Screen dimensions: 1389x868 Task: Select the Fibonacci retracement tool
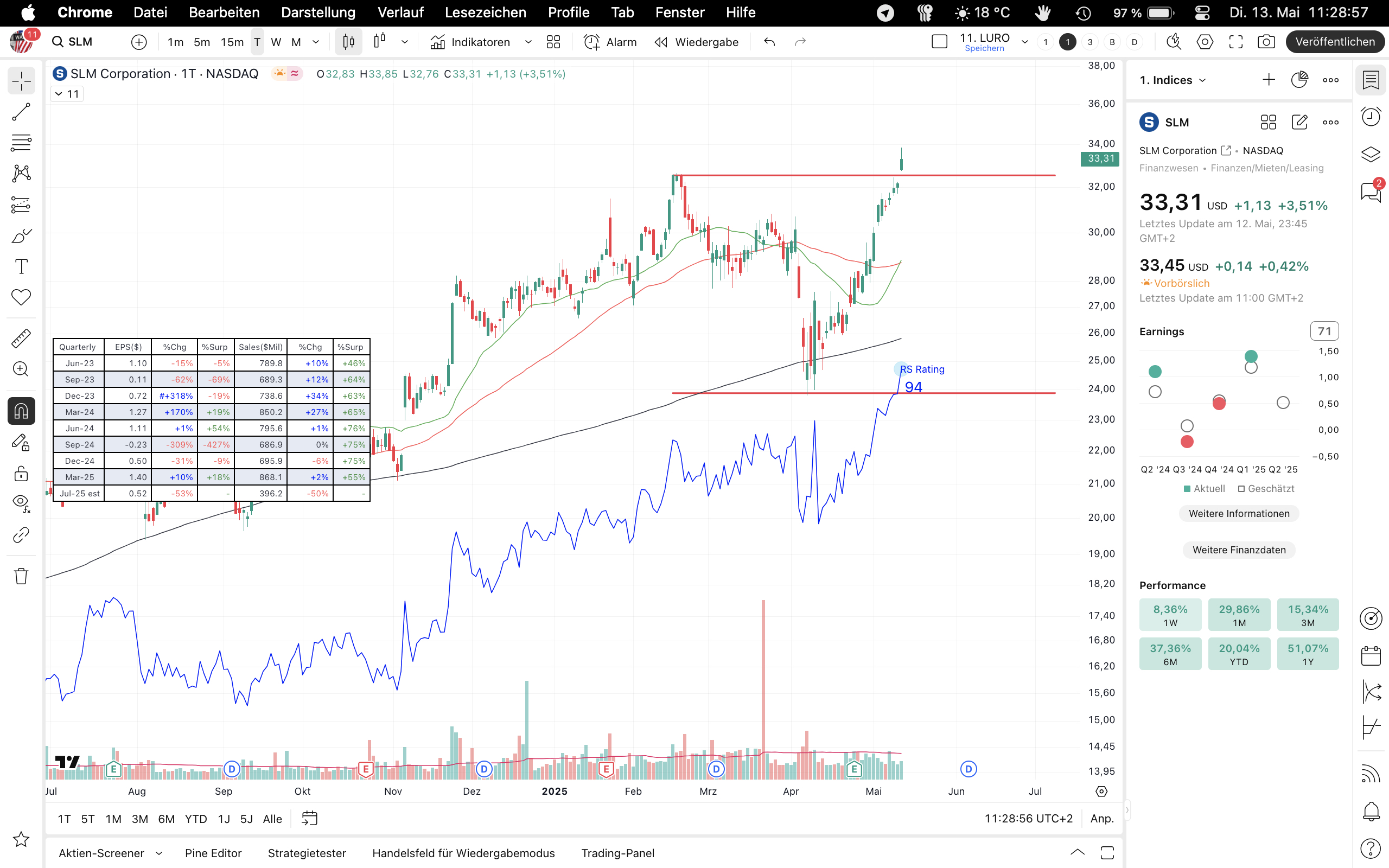[x=21, y=142]
